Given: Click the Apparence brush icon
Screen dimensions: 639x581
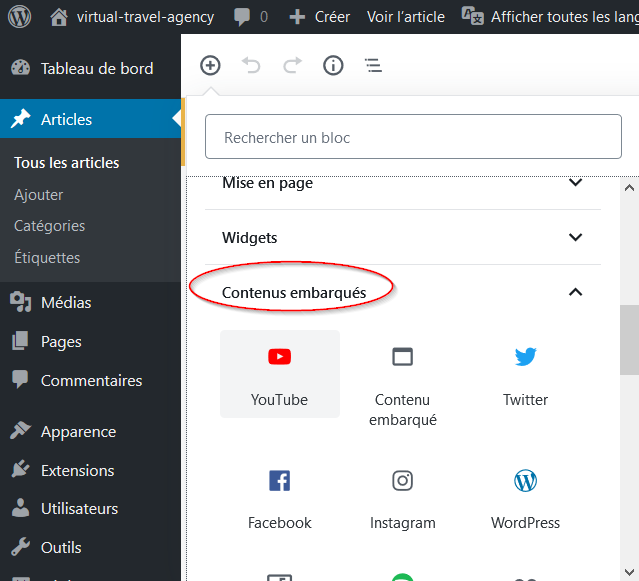Looking at the screenshot, I should click(x=20, y=431).
